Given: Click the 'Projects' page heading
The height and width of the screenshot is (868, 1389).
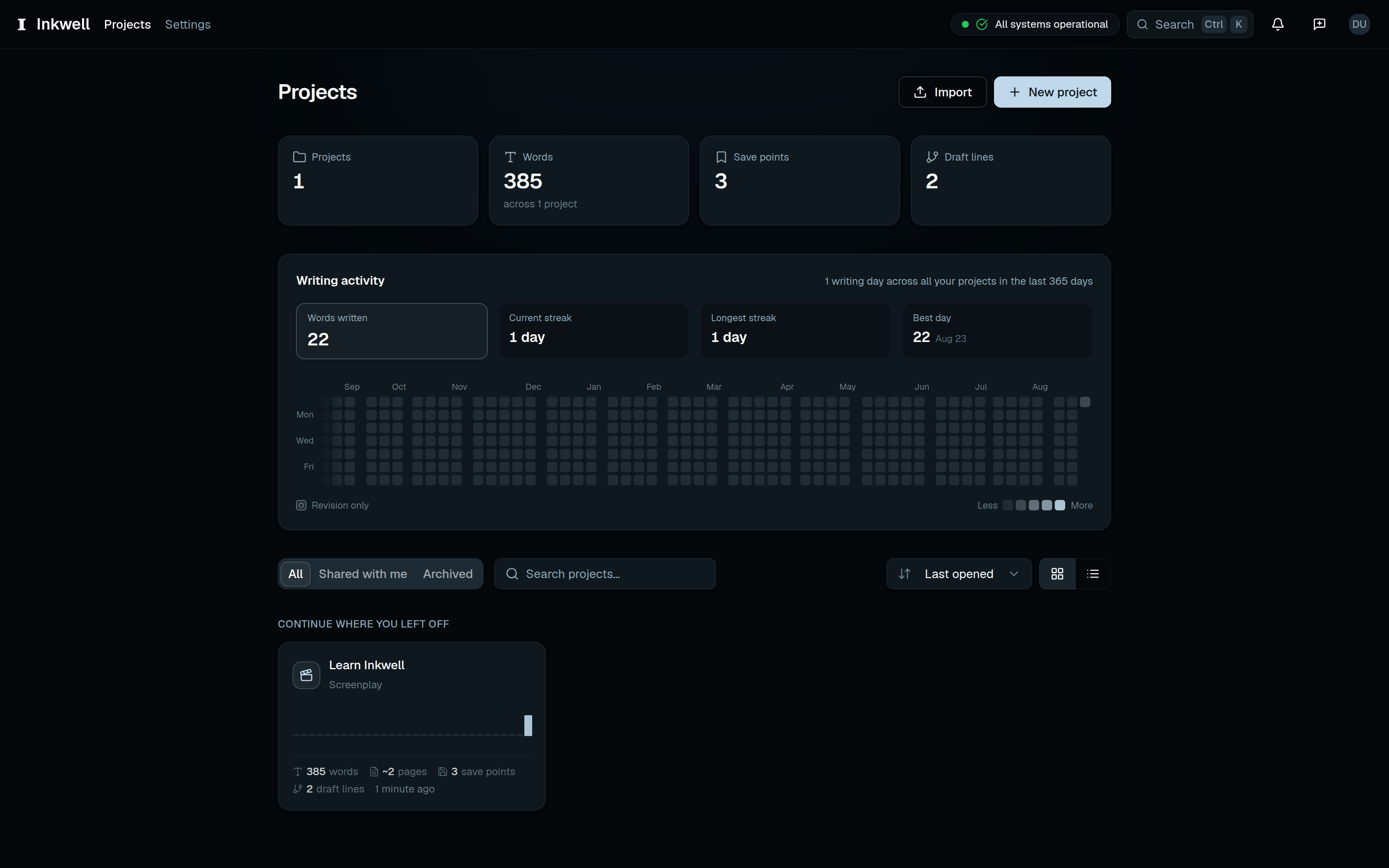Looking at the screenshot, I should (x=317, y=92).
